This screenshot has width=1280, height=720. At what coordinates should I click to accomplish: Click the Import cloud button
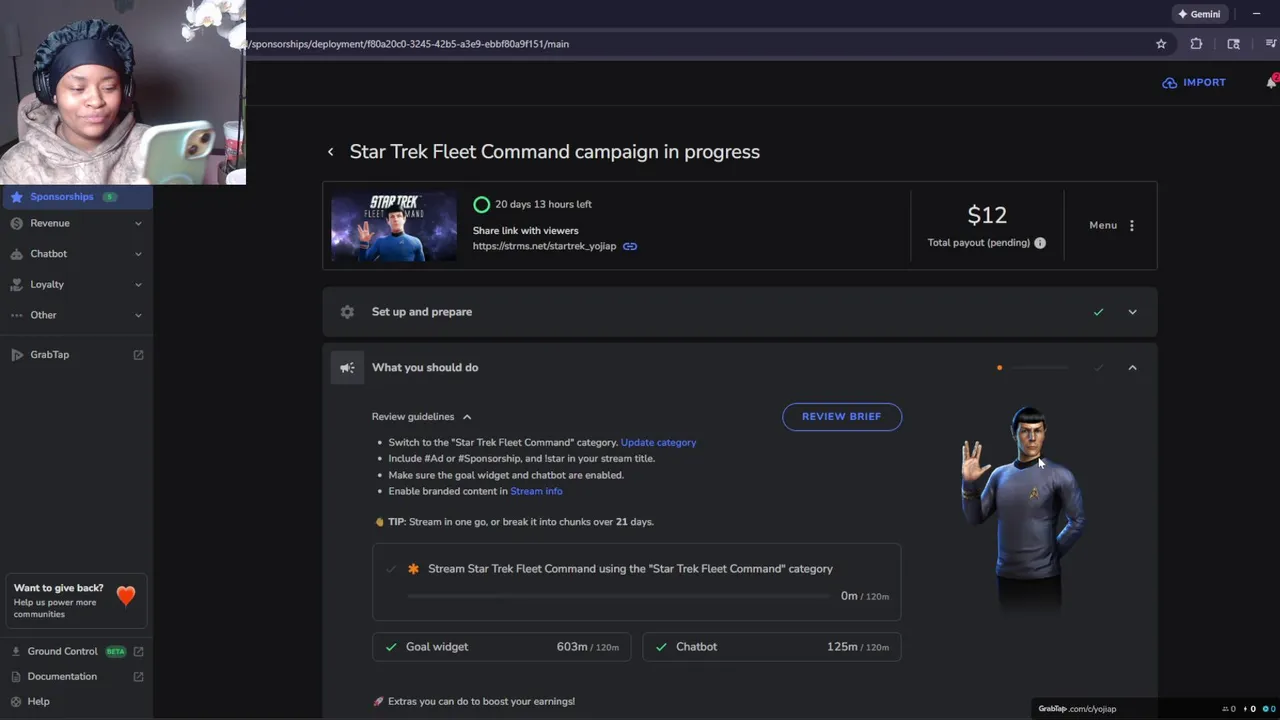tap(1194, 83)
